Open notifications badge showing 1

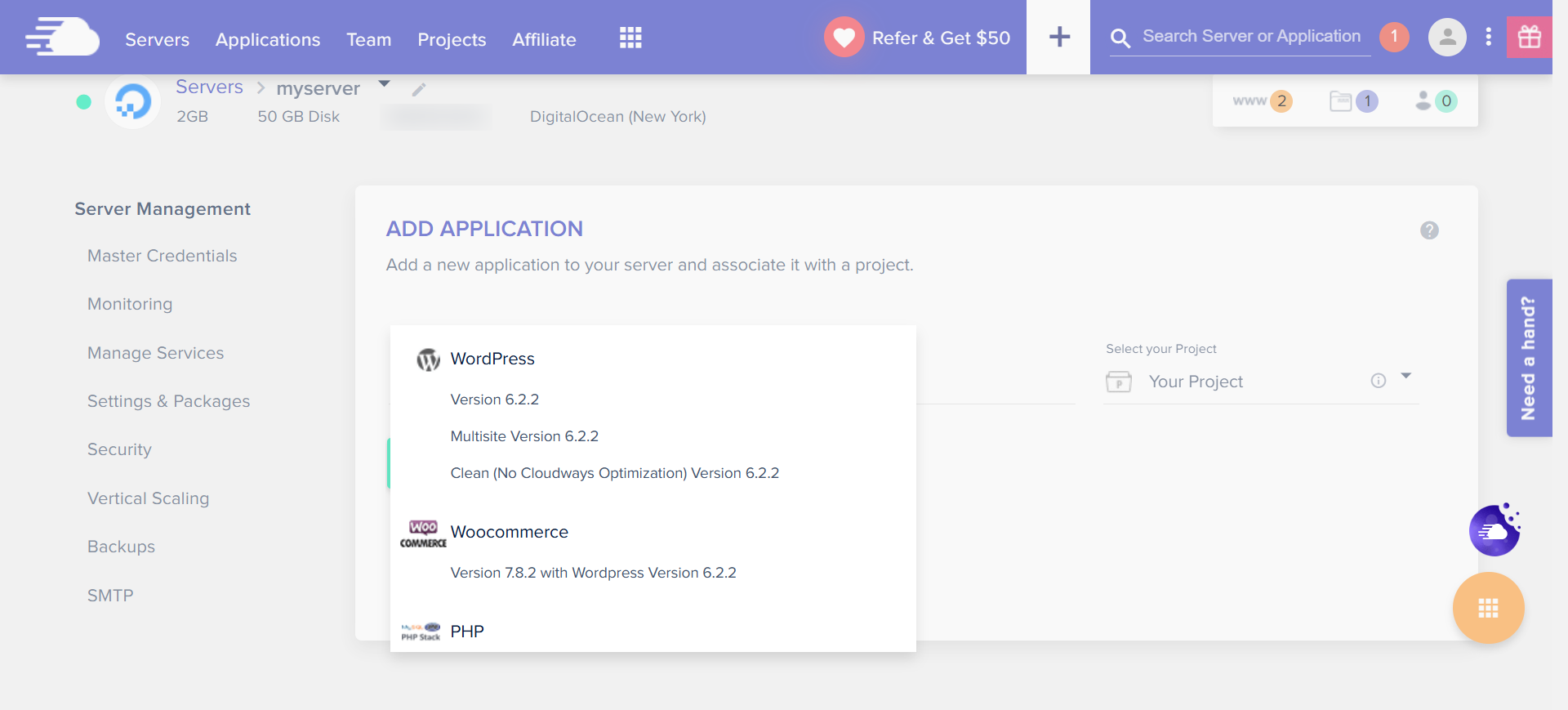(x=1394, y=36)
